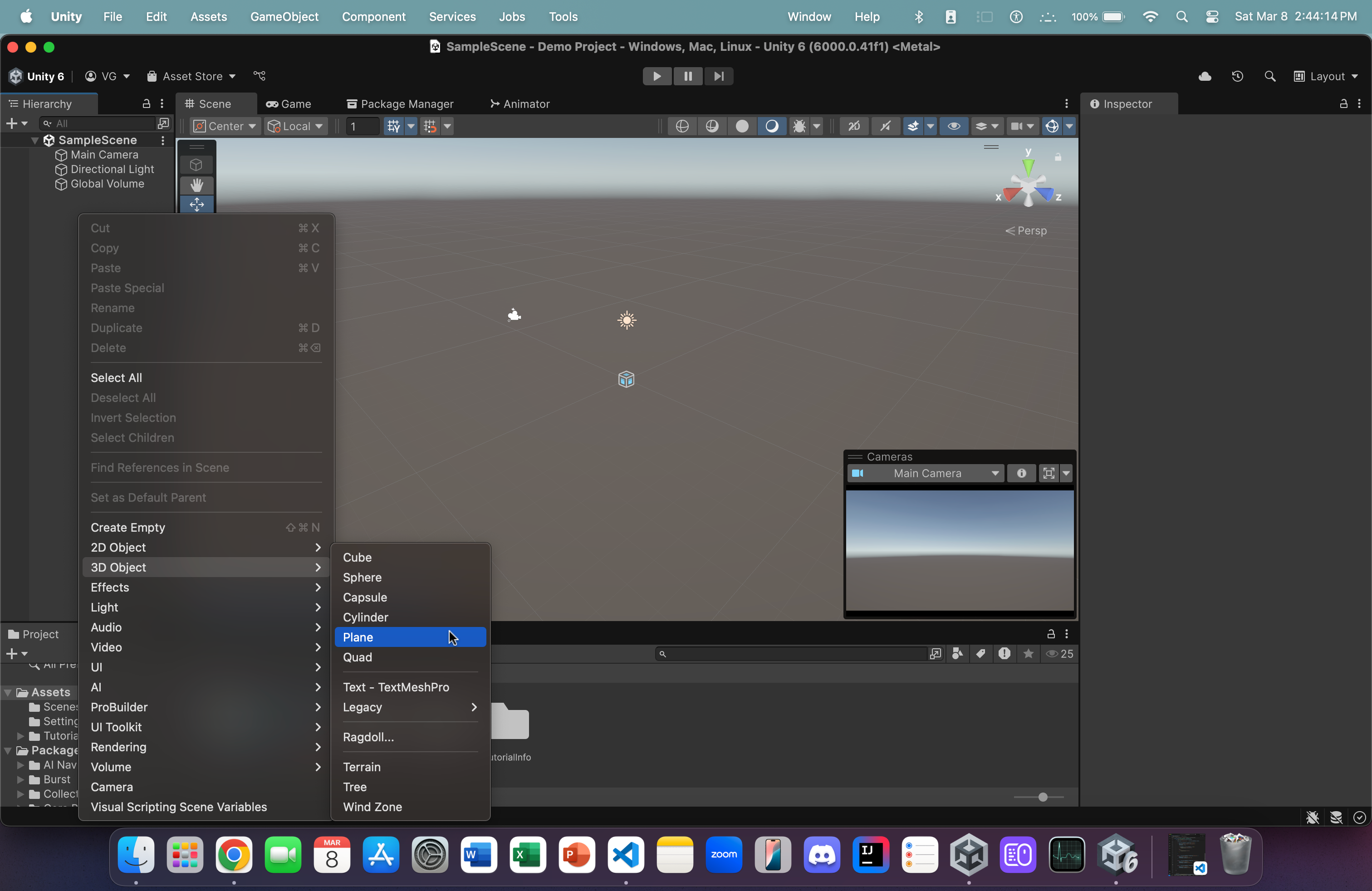The width and height of the screenshot is (1372, 891).
Task: Click the global search magnifier in toolbar
Action: [1269, 76]
